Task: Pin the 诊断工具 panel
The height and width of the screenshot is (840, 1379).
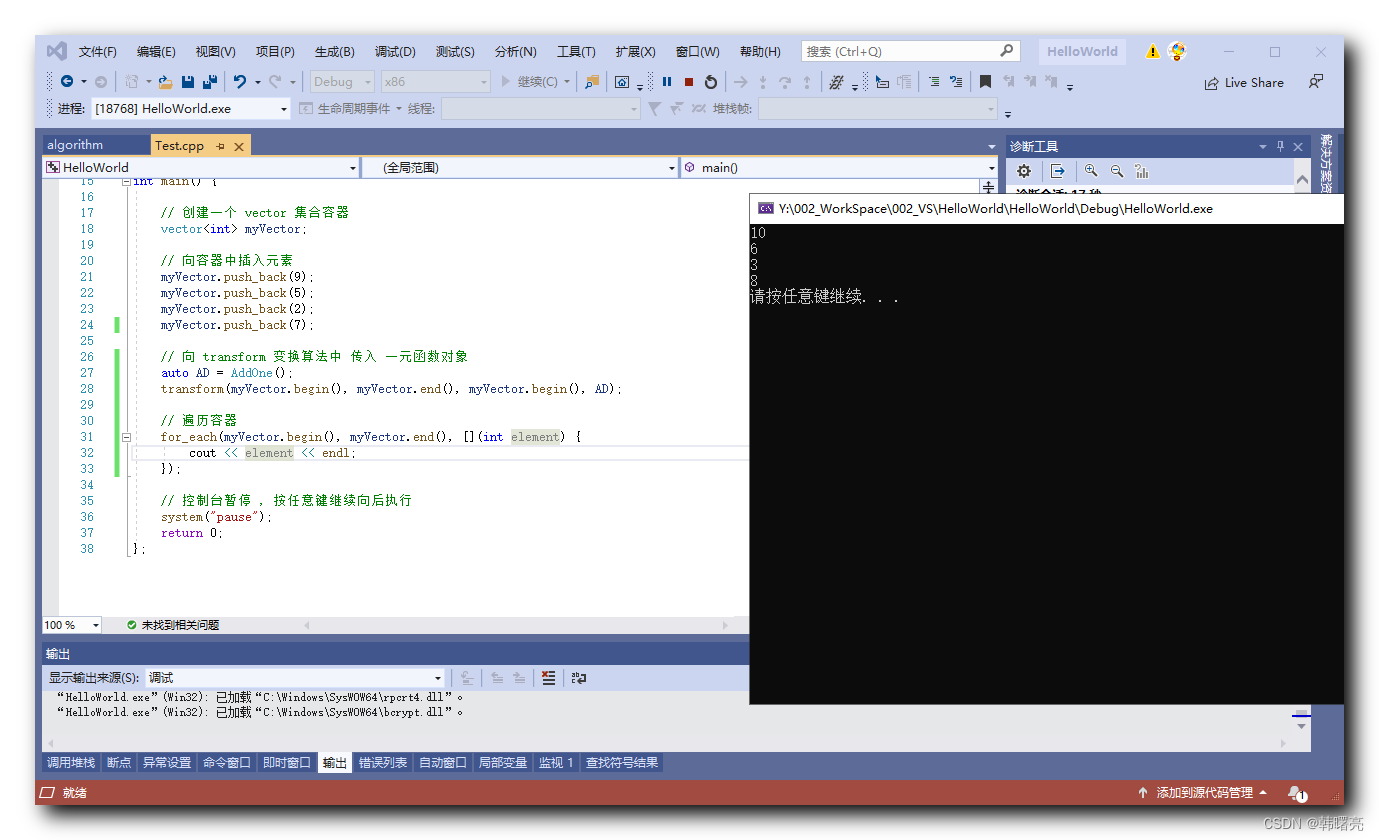Action: 1278,146
